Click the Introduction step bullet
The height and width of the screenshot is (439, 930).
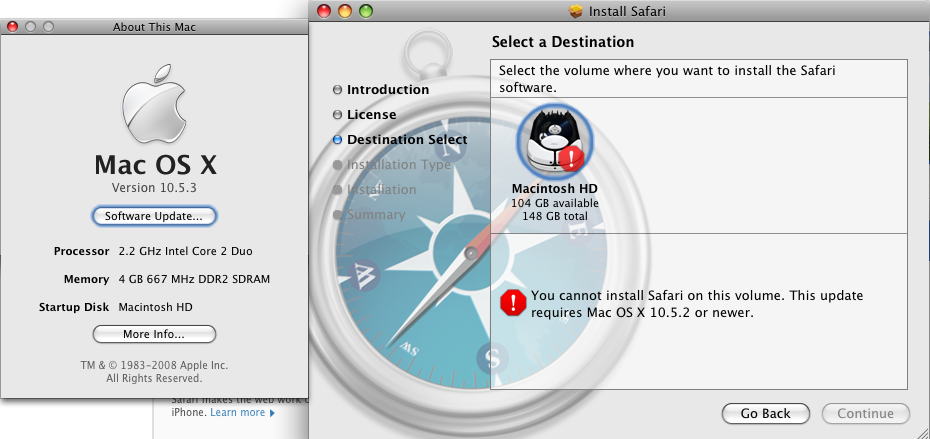coord(337,90)
